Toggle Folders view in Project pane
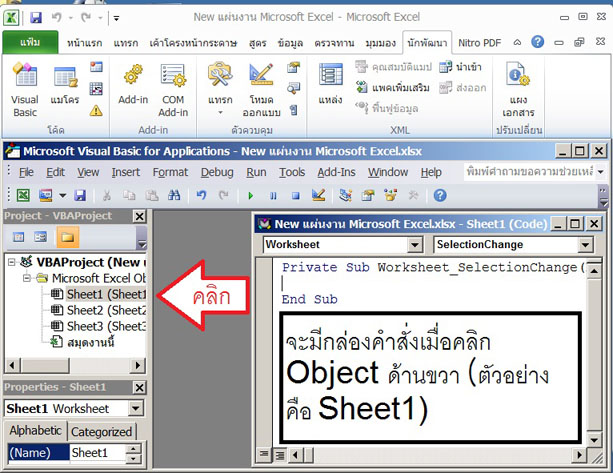The width and height of the screenshot is (613, 473). [x=65, y=237]
